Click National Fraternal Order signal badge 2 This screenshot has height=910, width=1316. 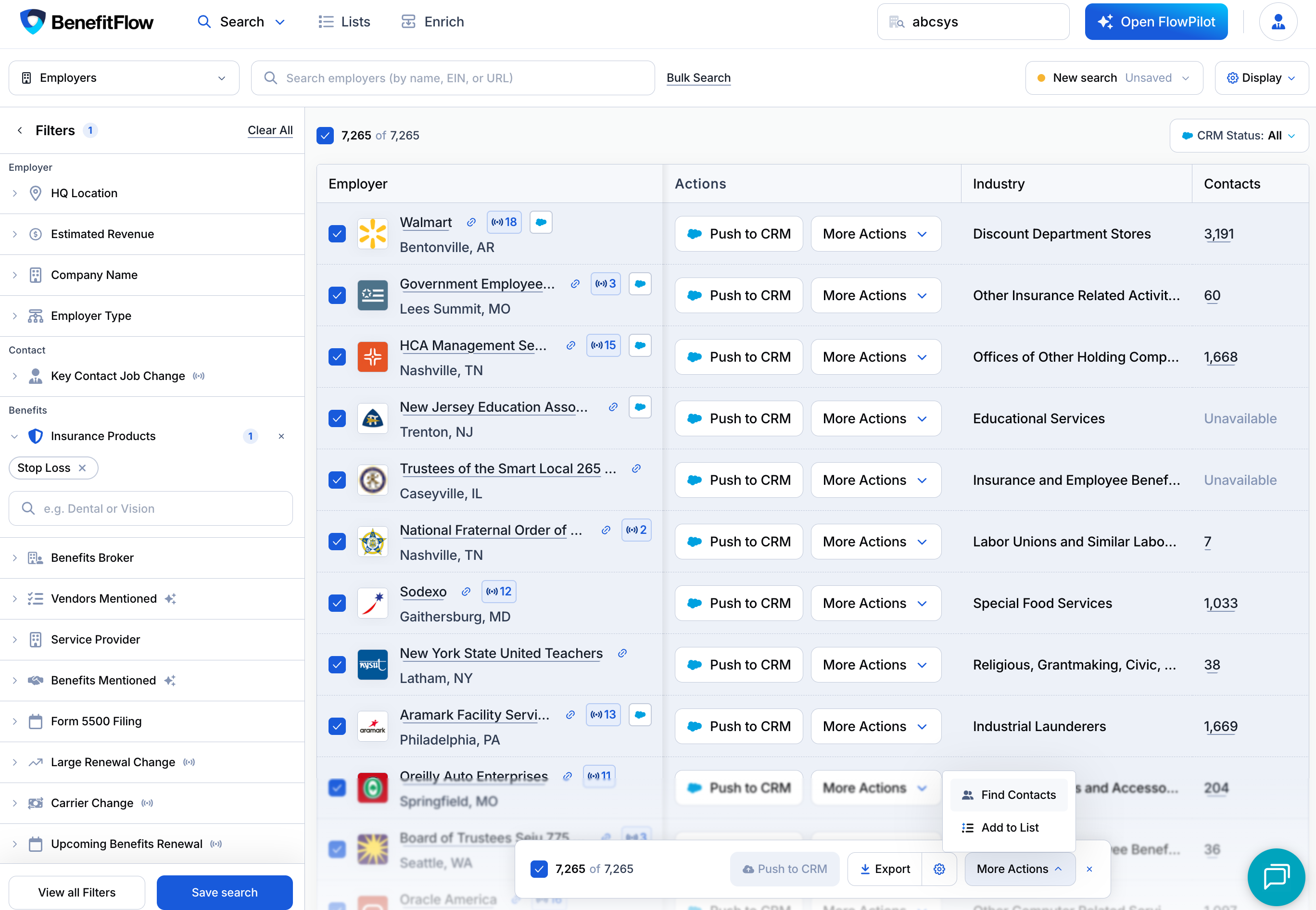[x=636, y=530]
